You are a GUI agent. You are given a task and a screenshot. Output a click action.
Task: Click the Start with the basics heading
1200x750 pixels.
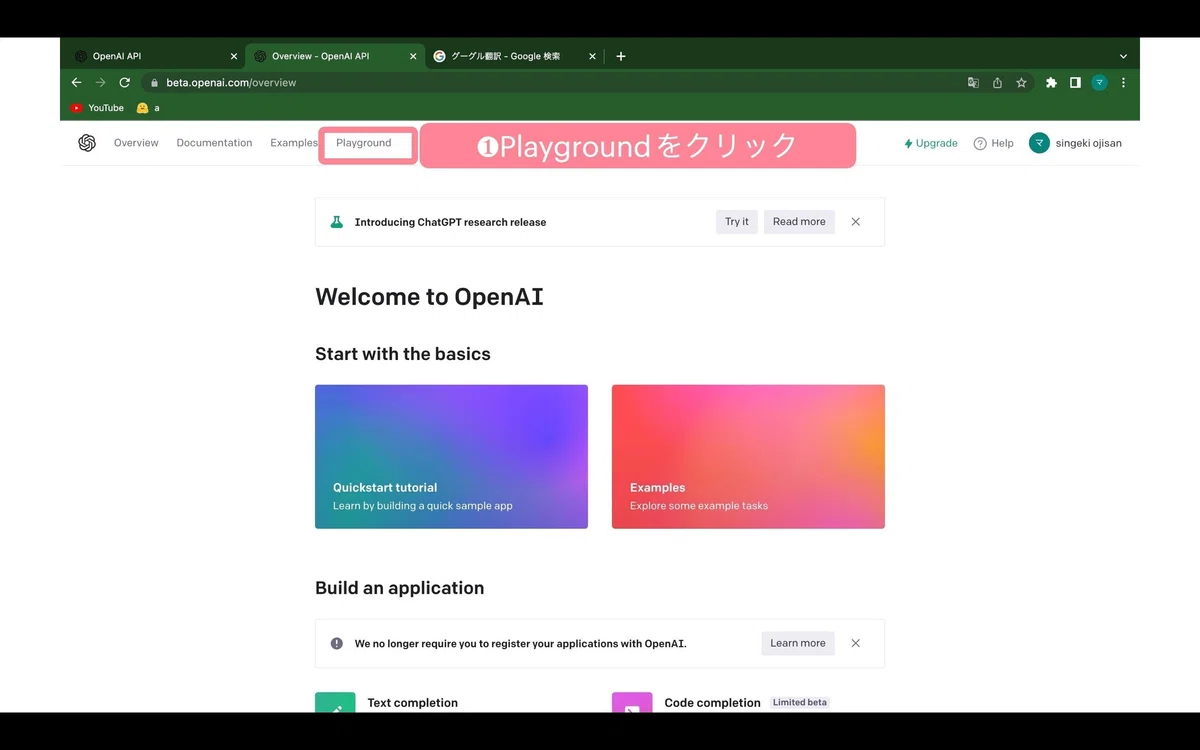pyautogui.click(x=403, y=354)
